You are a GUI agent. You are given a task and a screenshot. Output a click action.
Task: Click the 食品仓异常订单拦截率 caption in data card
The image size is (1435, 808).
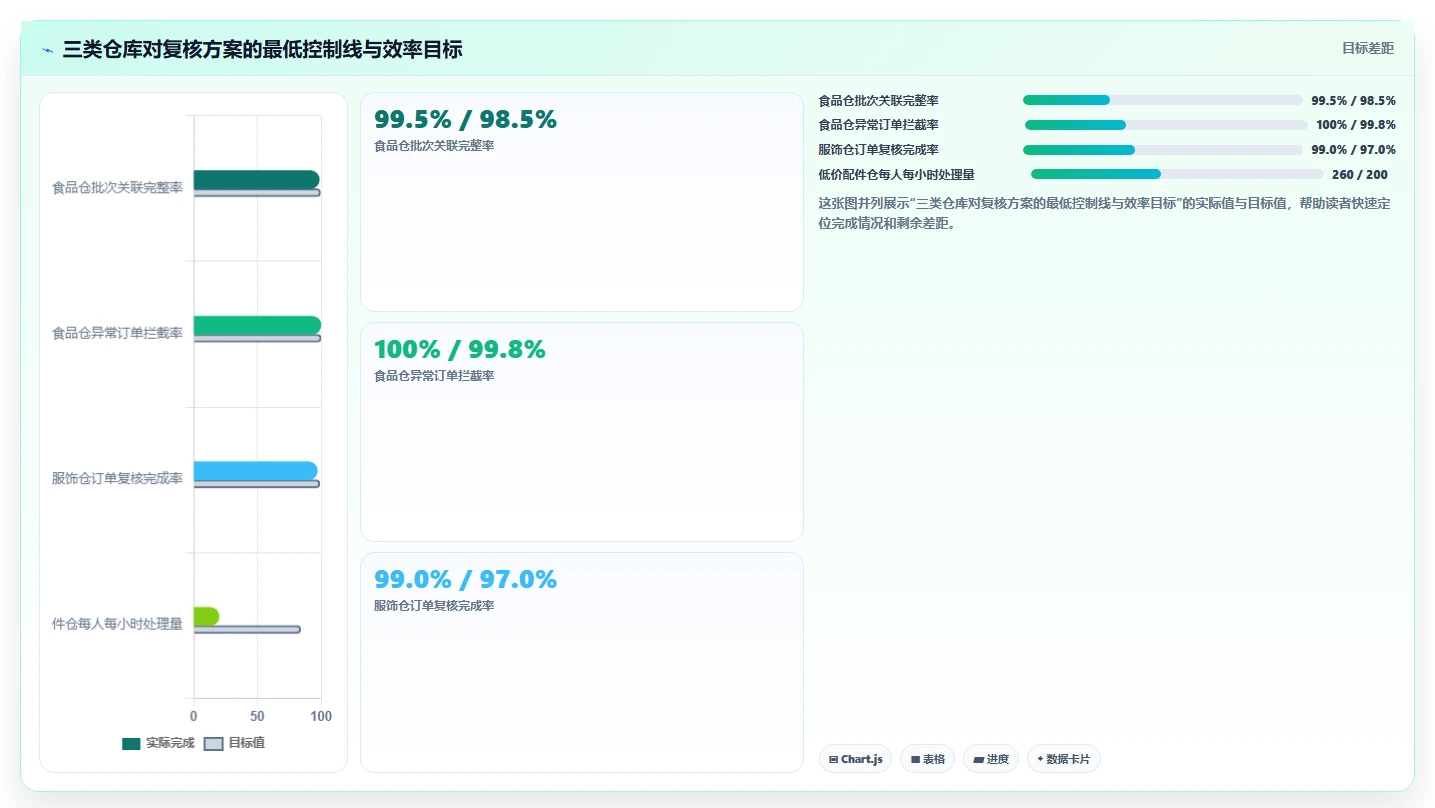[434, 375]
